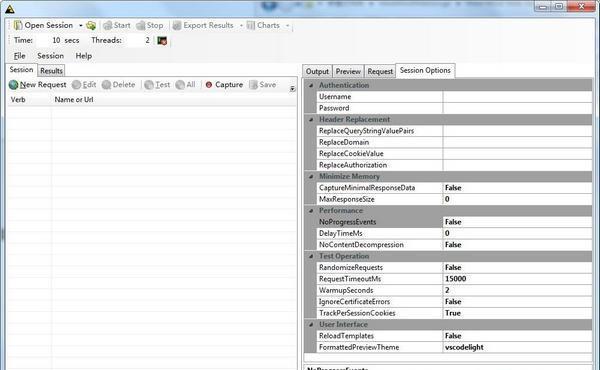Click the ReplaceAuthorization value field
The image size is (600, 370).
click(517, 165)
